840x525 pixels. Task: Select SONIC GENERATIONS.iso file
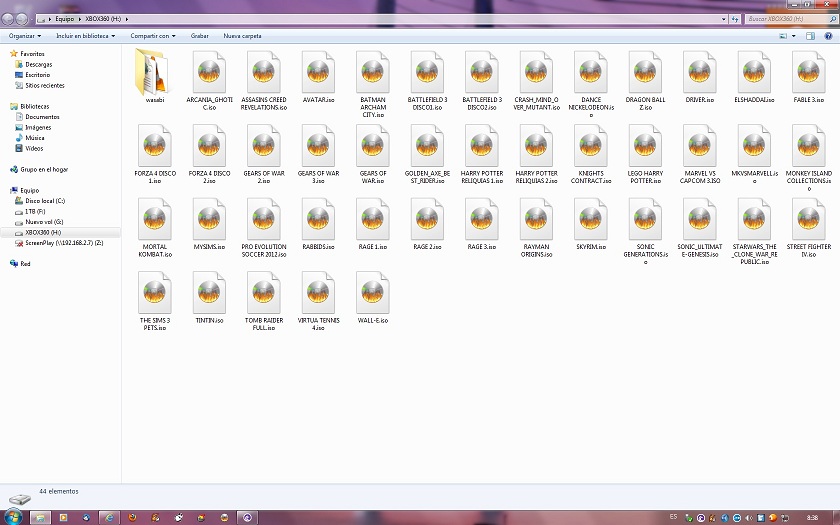[645, 231]
